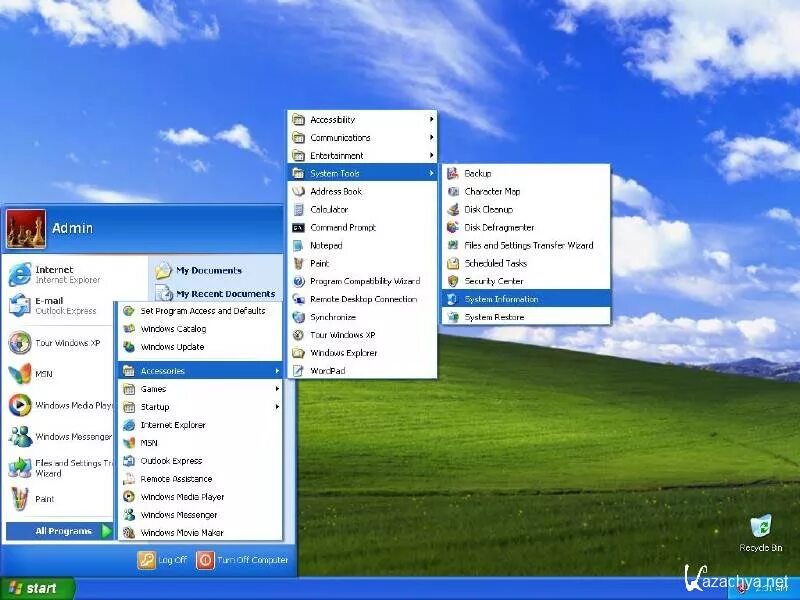800x600 pixels.
Task: Select Internet Explorer in All Programs list
Action: click(200, 425)
